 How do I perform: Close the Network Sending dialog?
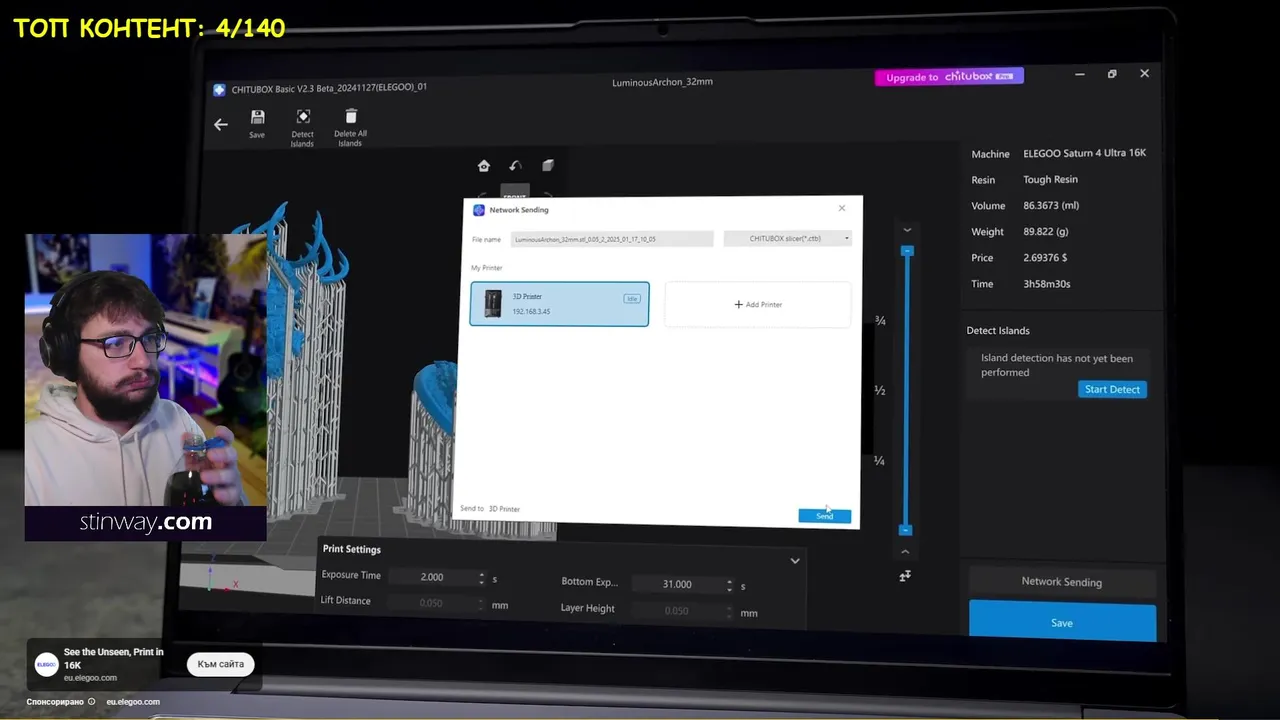pyautogui.click(x=842, y=208)
